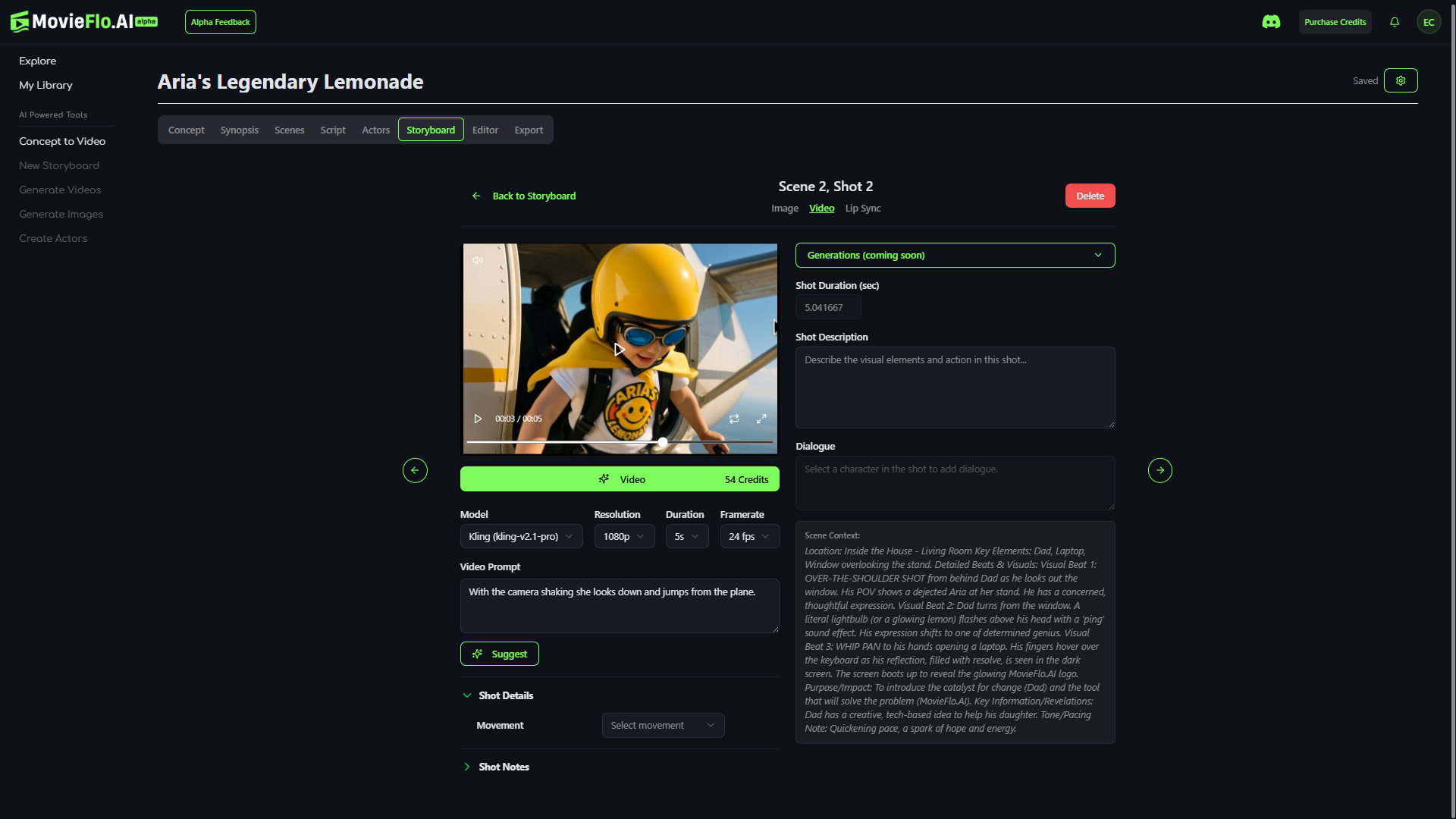
Task: Open the Discord icon link
Action: (1271, 22)
